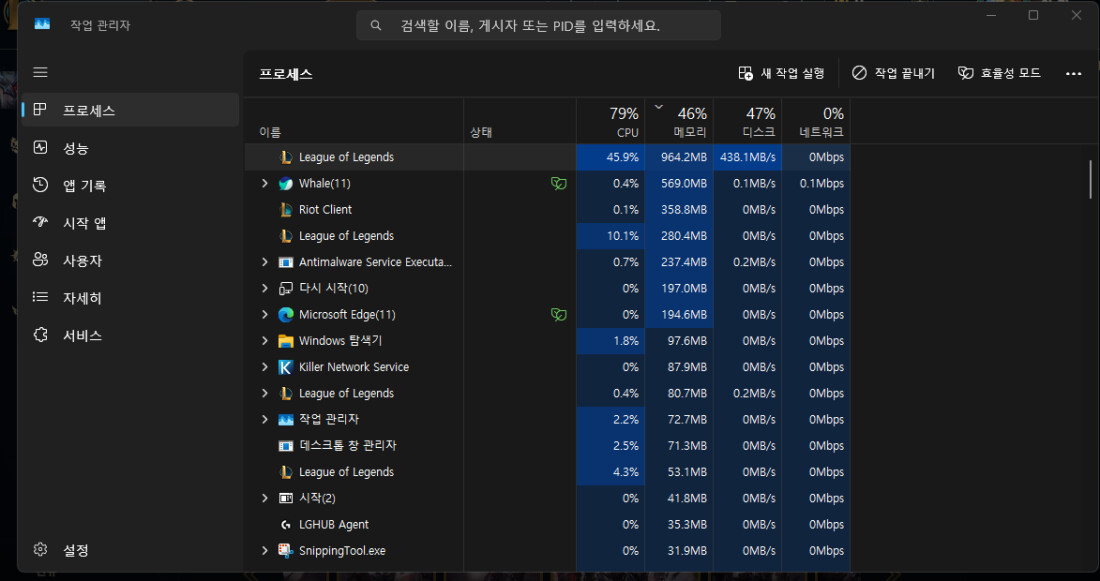Expand the Antimalware Service Executable row
1100x581 pixels.
pyautogui.click(x=265, y=262)
